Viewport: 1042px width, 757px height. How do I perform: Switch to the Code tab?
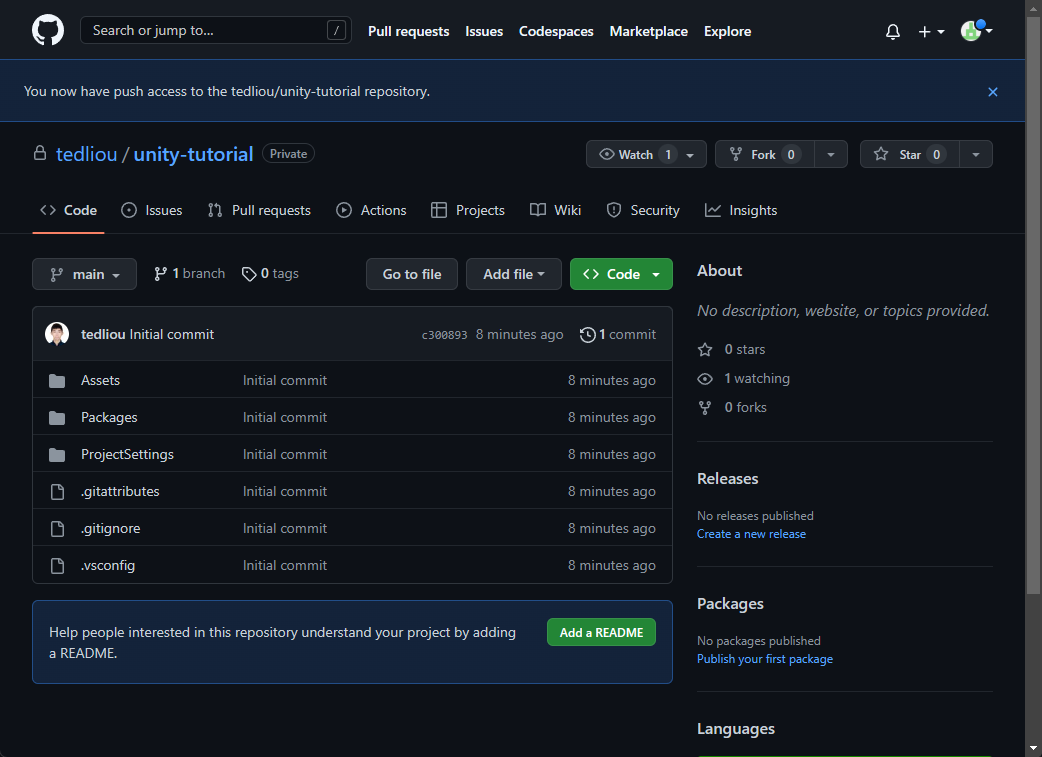pyautogui.click(x=68, y=210)
